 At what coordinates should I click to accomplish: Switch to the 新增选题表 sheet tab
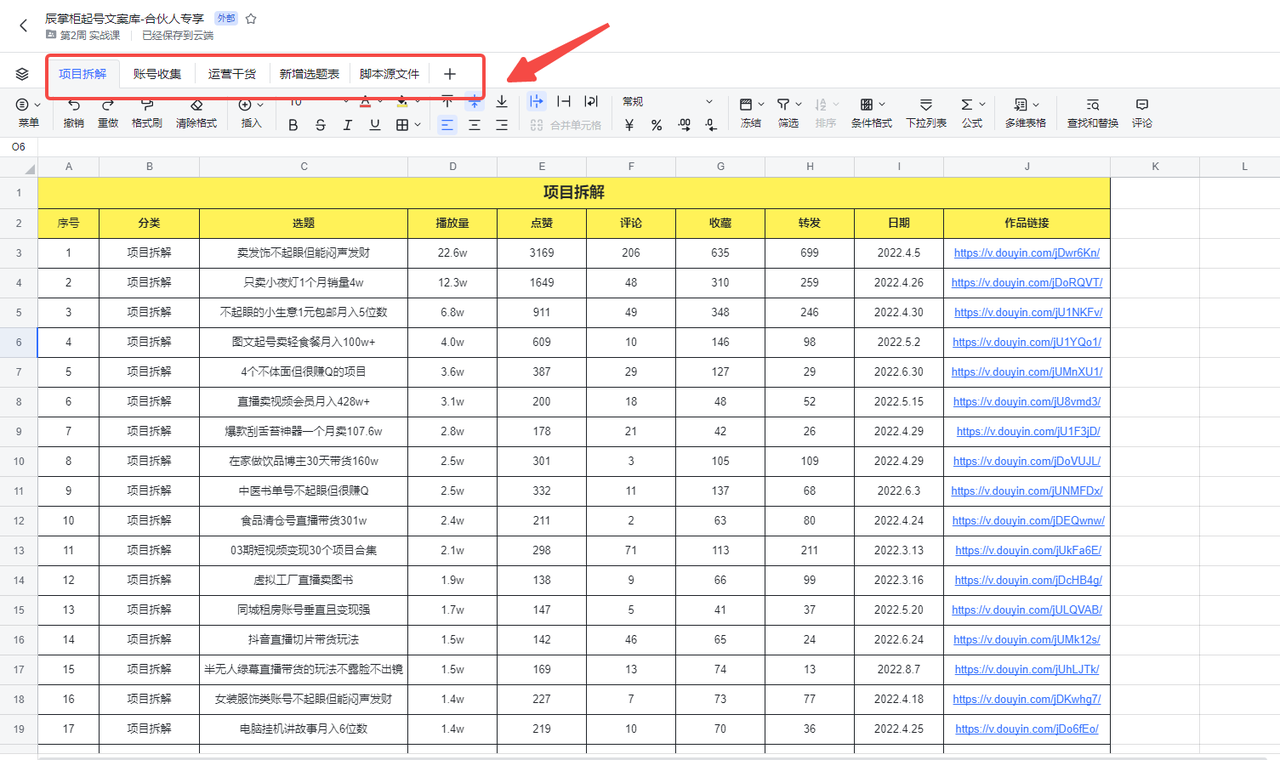coord(309,74)
